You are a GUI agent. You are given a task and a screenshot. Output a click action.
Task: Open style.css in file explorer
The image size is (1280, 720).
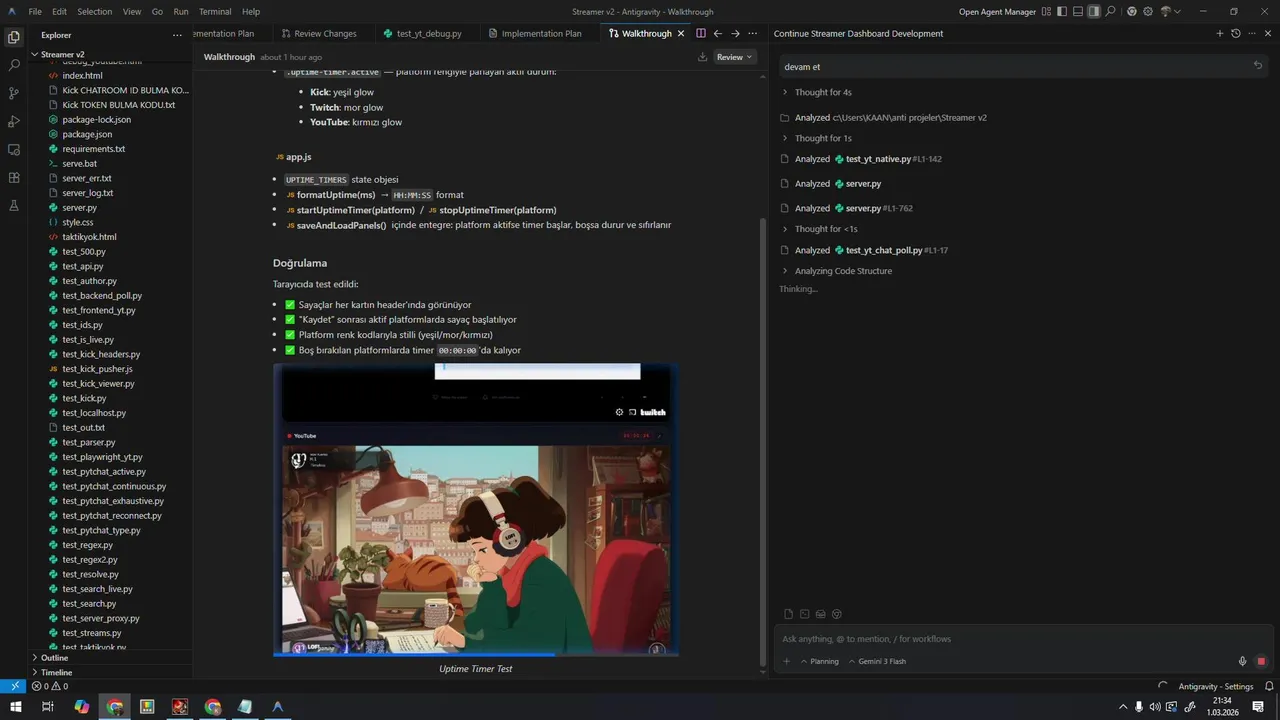[78, 222]
